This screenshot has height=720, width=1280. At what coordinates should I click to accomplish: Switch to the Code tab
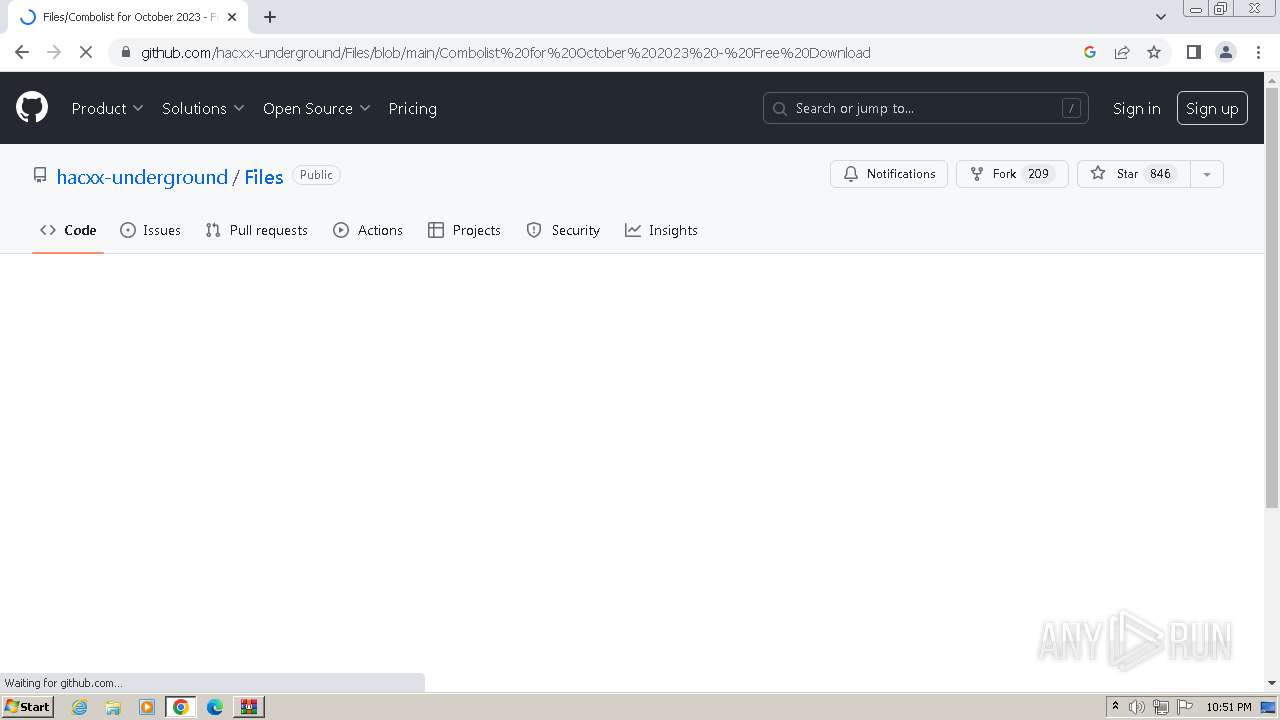click(68, 230)
